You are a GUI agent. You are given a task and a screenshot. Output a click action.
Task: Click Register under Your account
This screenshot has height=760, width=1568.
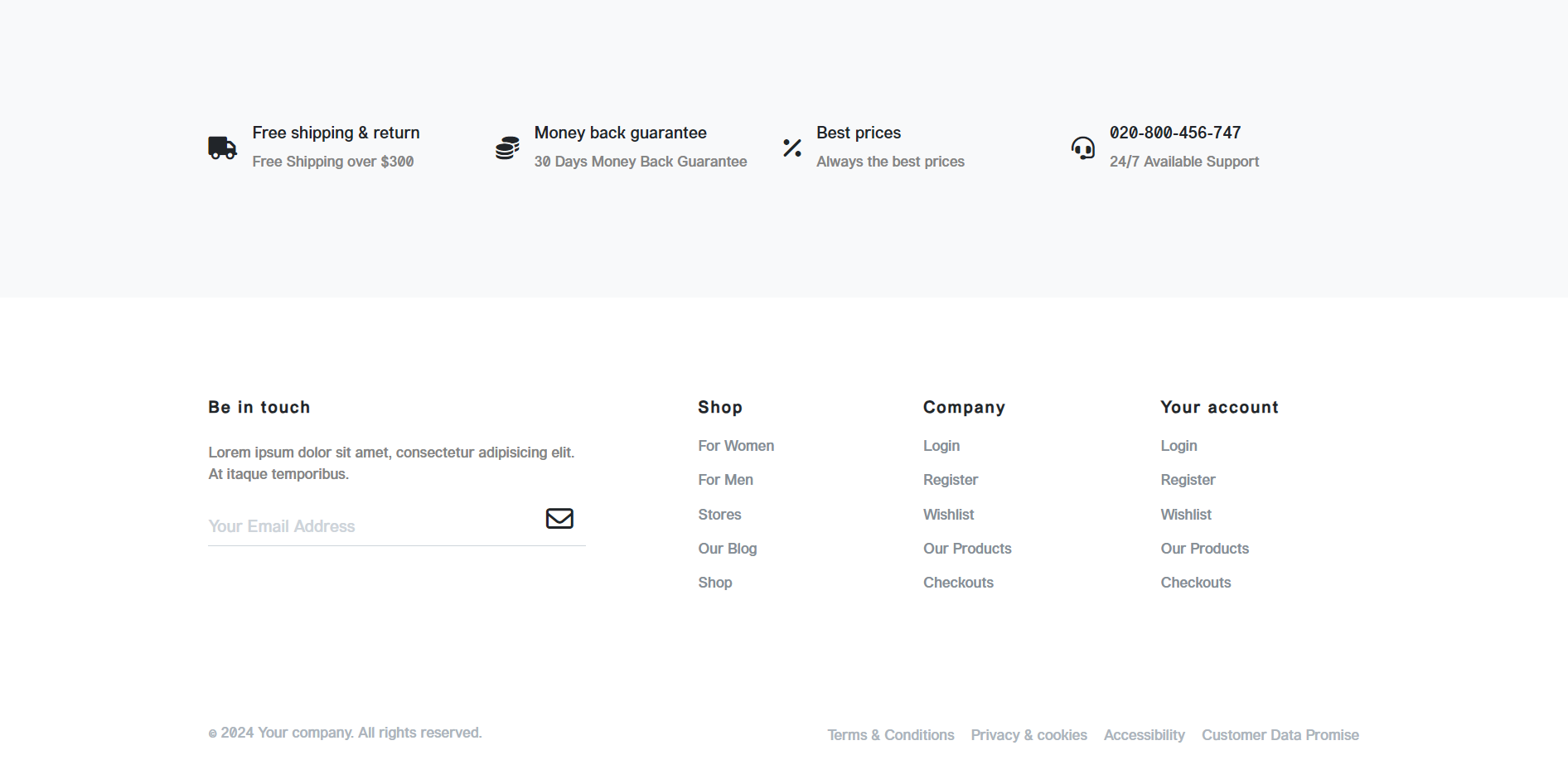pos(1188,480)
